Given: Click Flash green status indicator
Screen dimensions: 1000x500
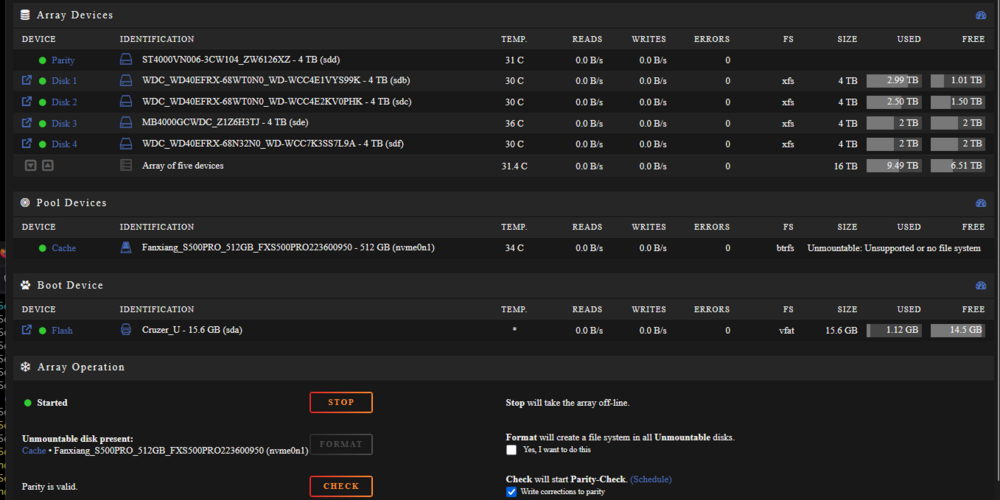Looking at the screenshot, I should point(42,331).
